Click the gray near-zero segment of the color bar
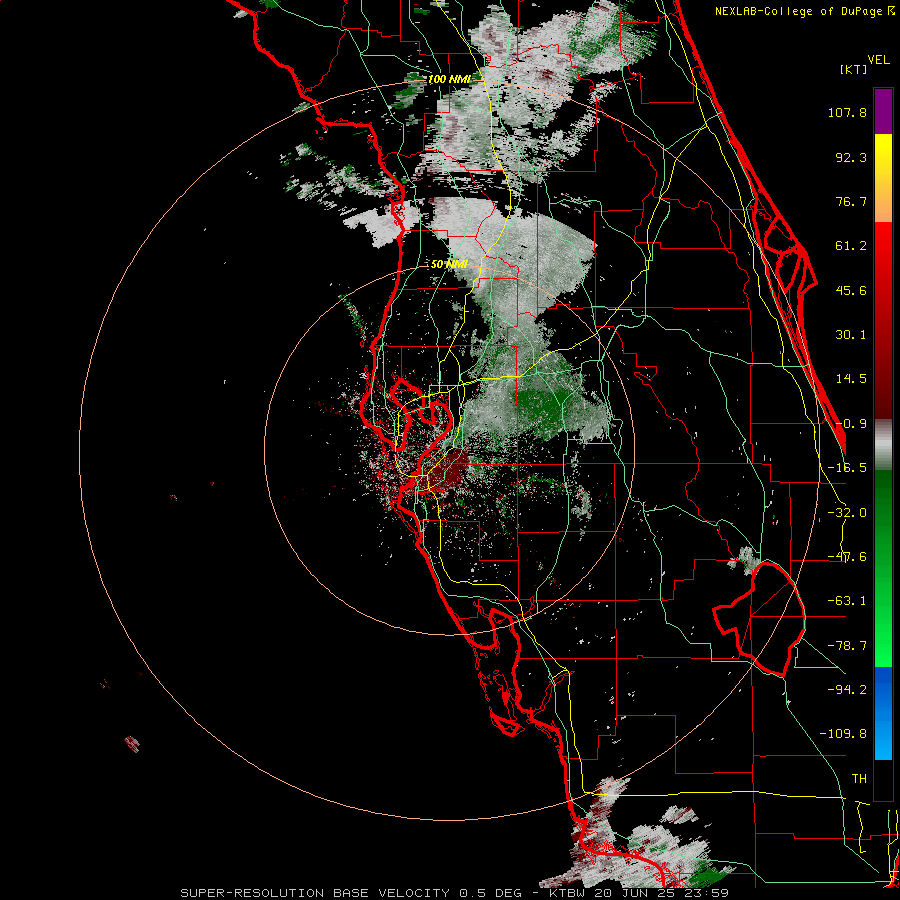This screenshot has width=900, height=900. pos(883,444)
